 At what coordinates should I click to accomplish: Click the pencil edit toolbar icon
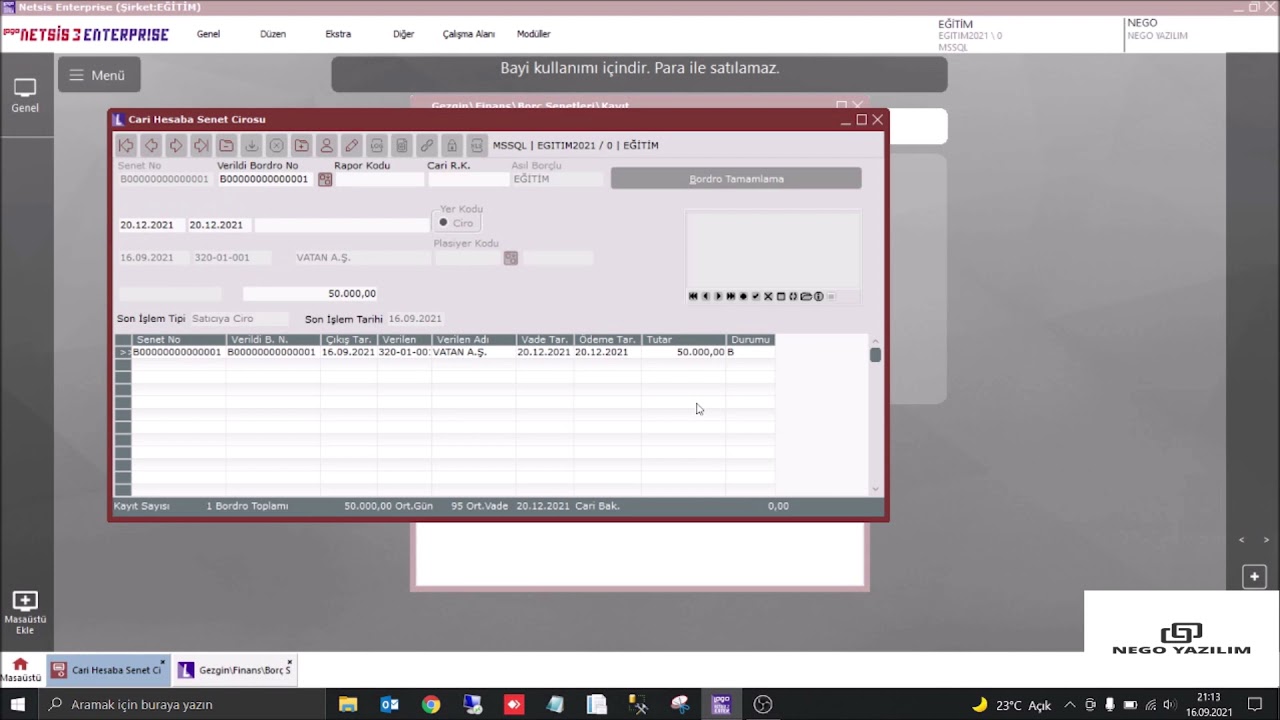click(x=351, y=146)
